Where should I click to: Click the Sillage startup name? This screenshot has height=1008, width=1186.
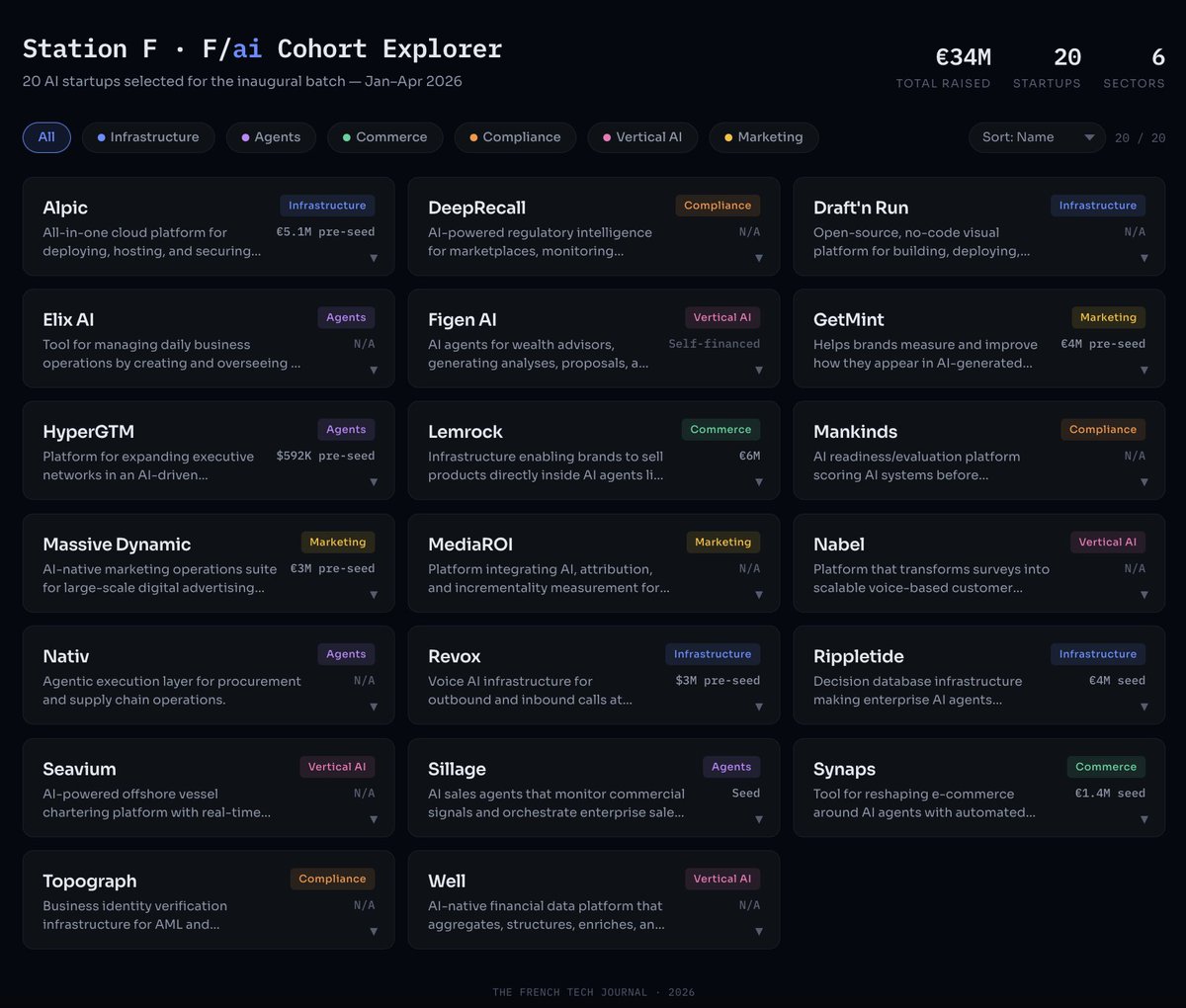tap(457, 769)
